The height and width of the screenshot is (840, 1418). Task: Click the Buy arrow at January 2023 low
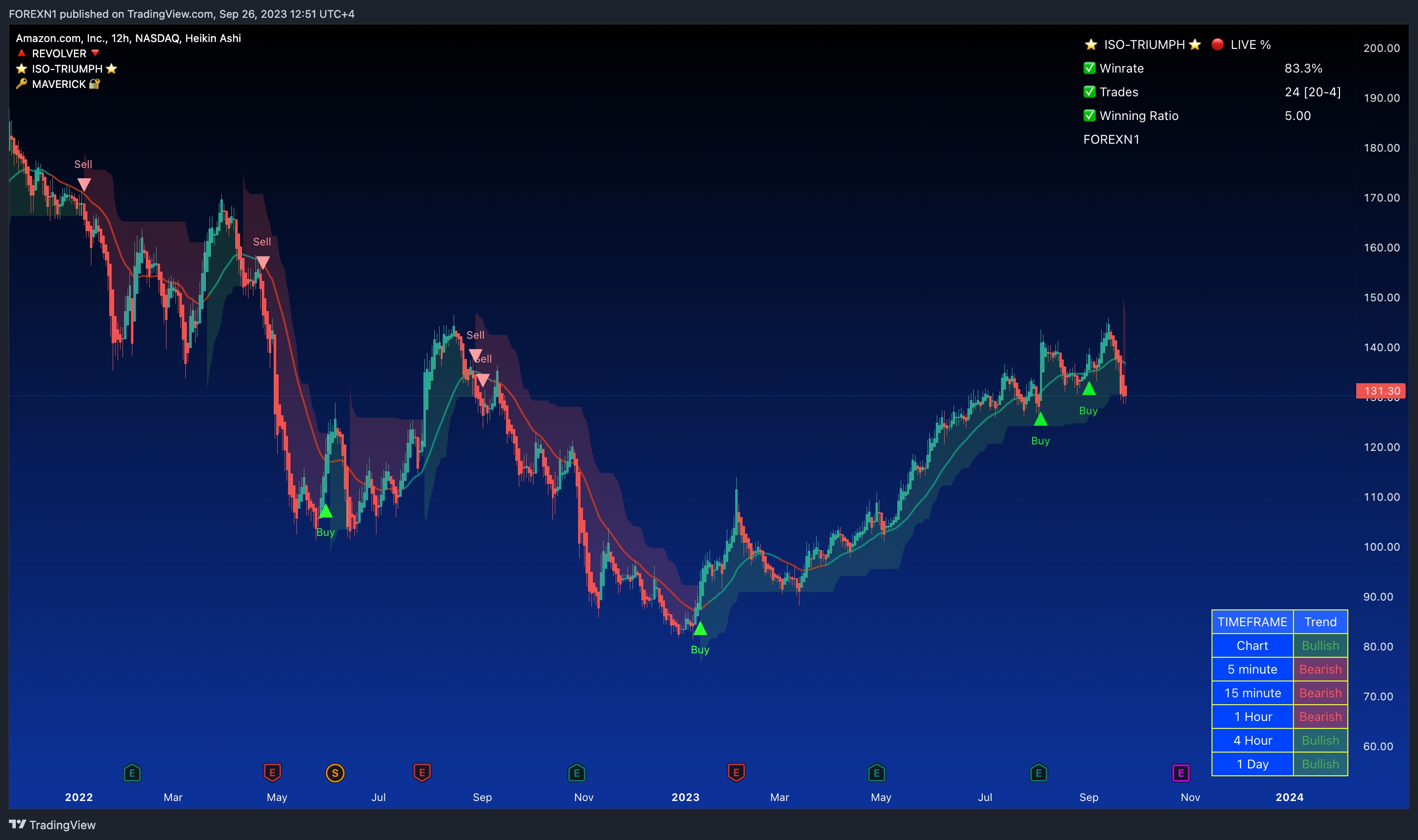click(x=700, y=628)
